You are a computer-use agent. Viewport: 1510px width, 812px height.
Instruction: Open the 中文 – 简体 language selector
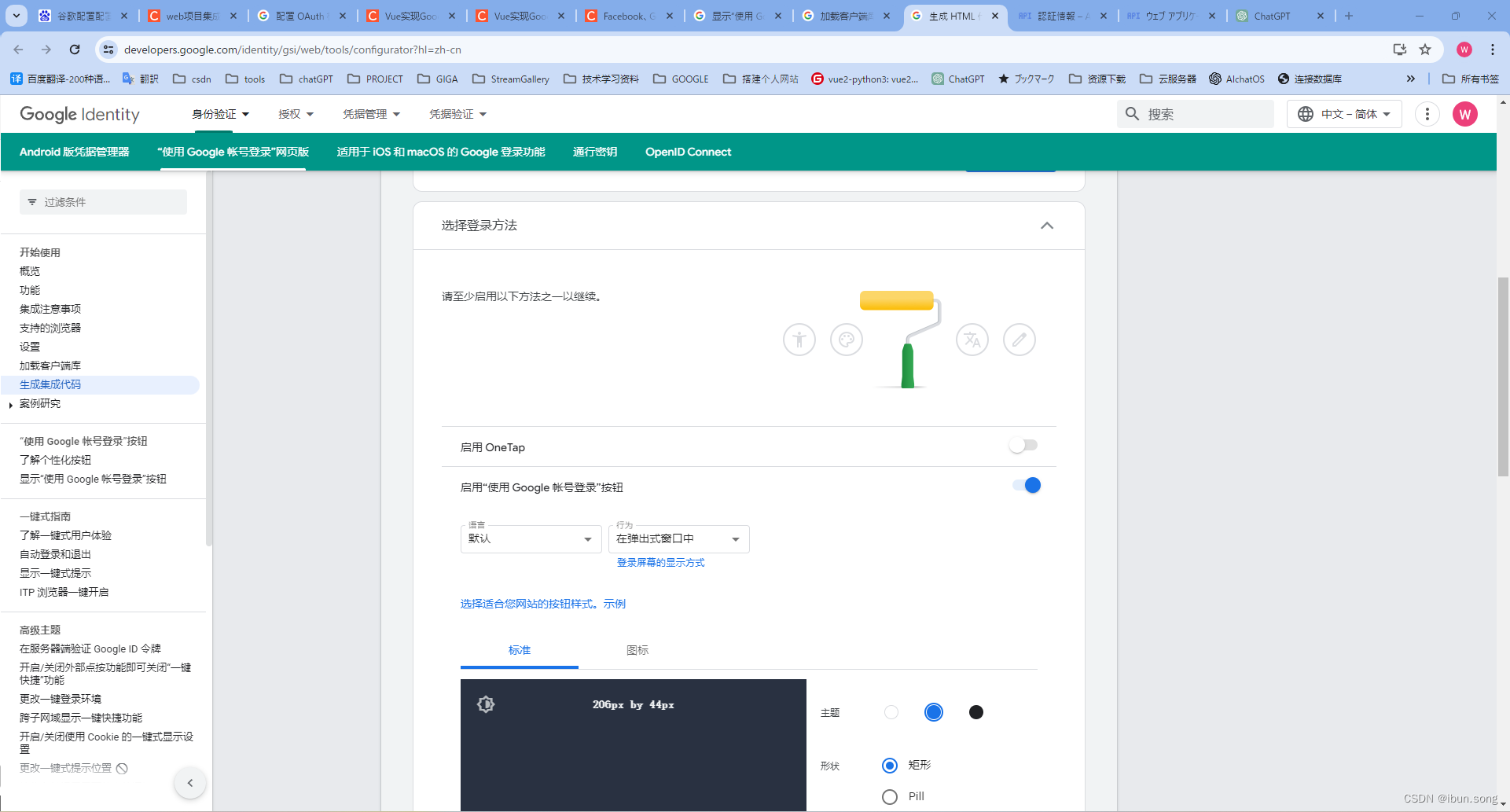[x=1345, y=114]
